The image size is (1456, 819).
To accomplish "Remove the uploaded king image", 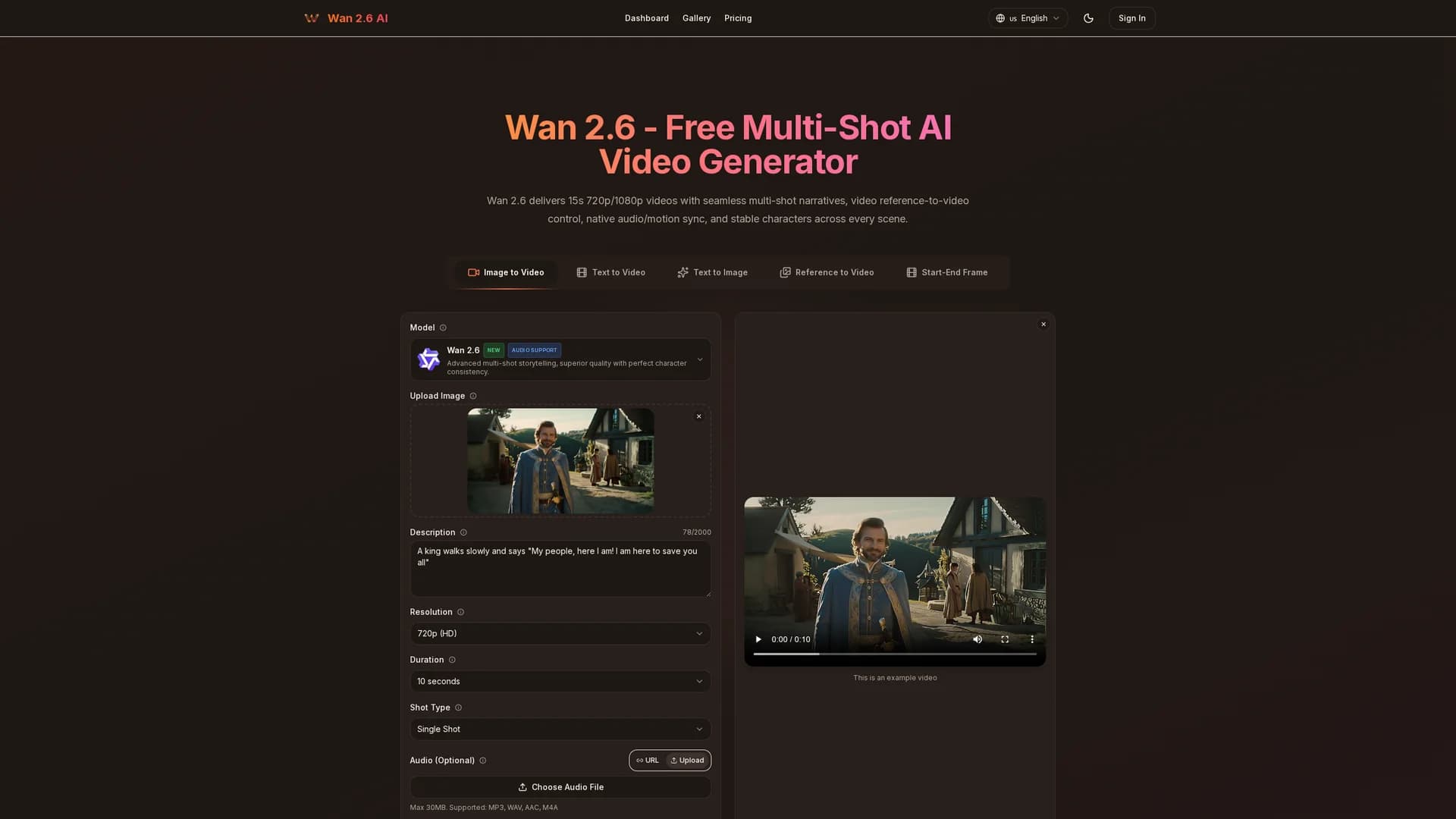I will point(698,416).
